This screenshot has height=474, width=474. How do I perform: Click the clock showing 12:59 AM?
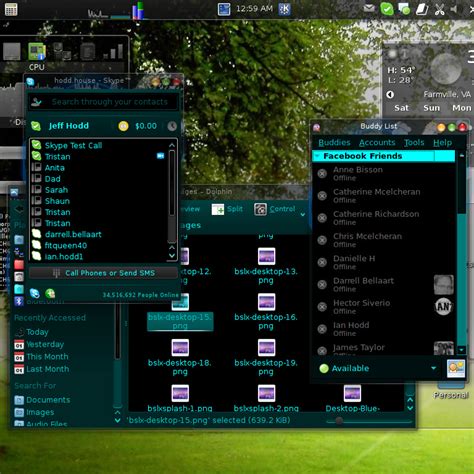click(x=254, y=9)
